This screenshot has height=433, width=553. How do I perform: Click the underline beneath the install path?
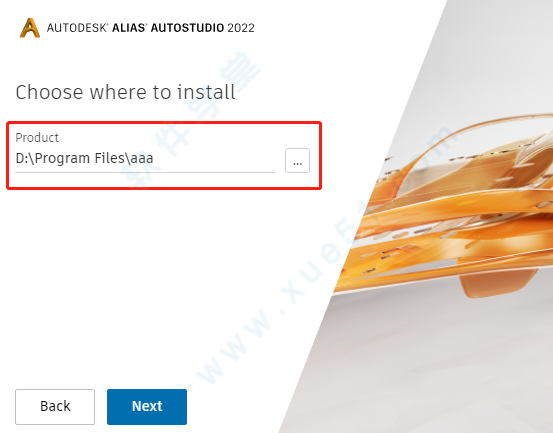(x=145, y=172)
